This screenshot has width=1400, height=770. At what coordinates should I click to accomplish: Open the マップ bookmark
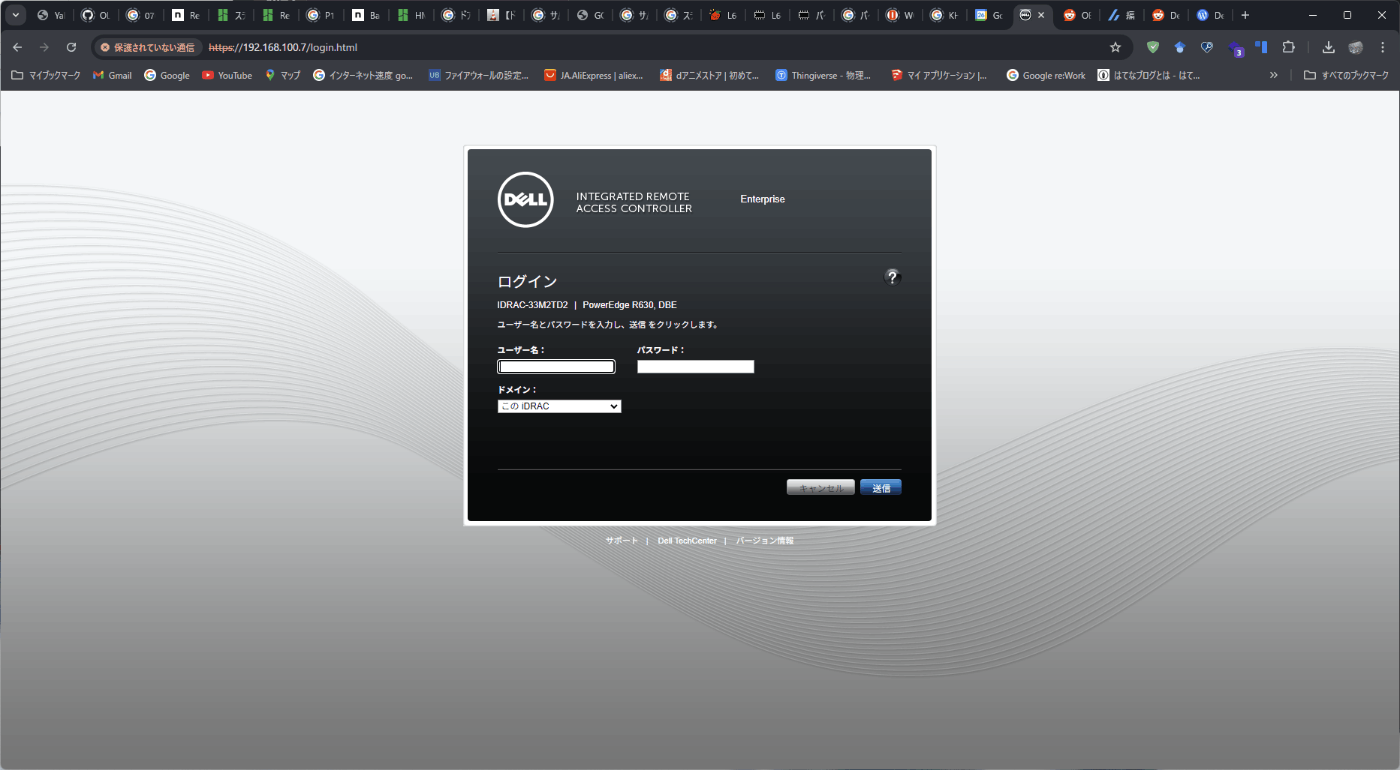282,75
